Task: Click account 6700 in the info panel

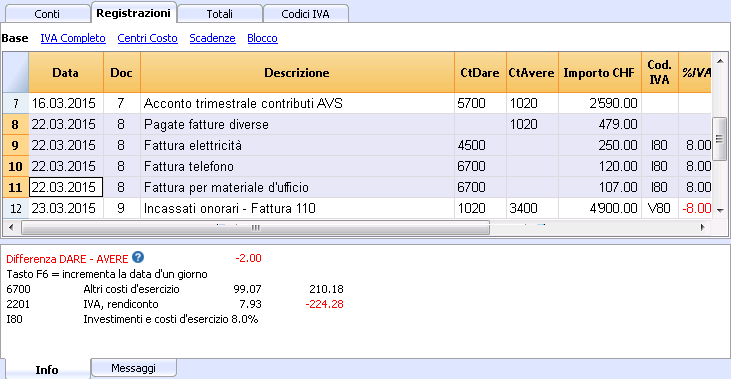Action: [18, 289]
